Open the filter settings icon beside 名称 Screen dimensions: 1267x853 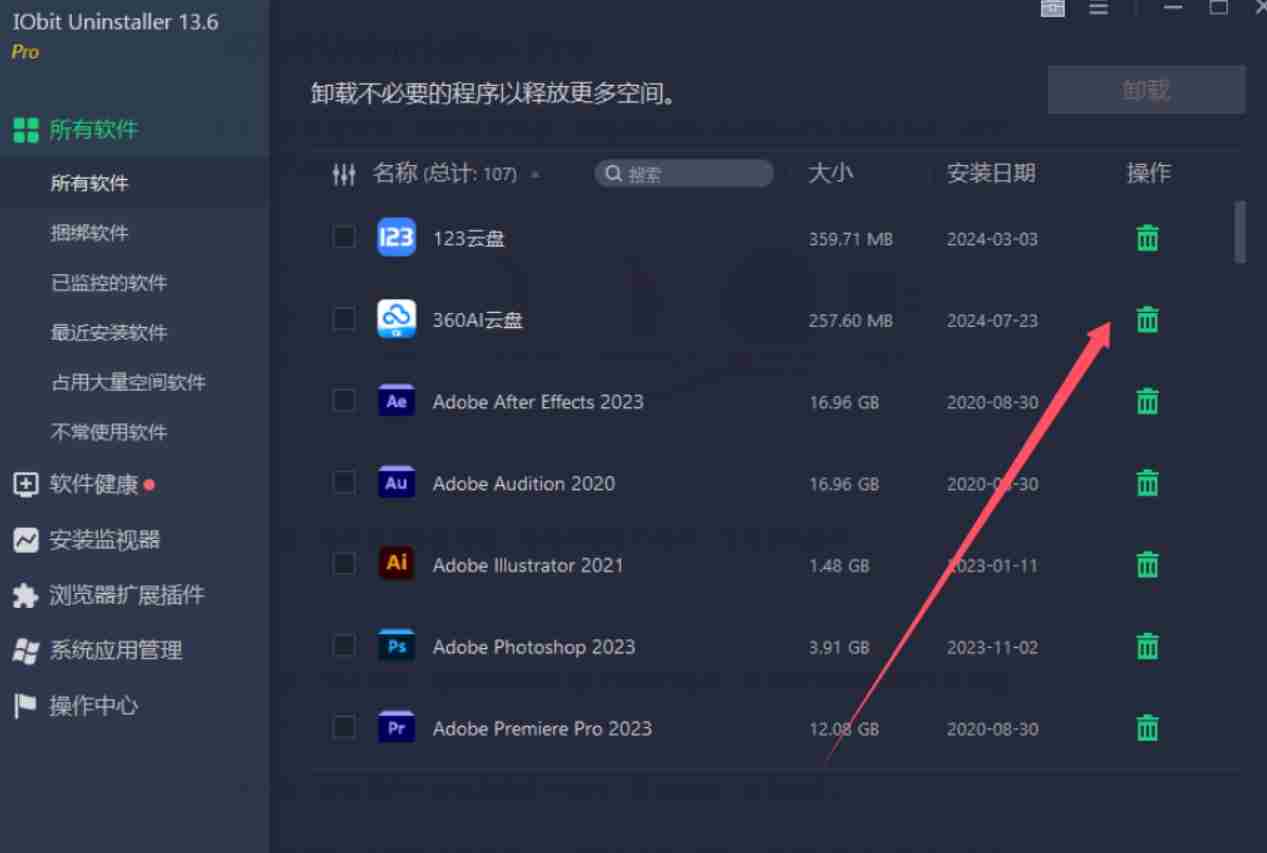pos(344,175)
